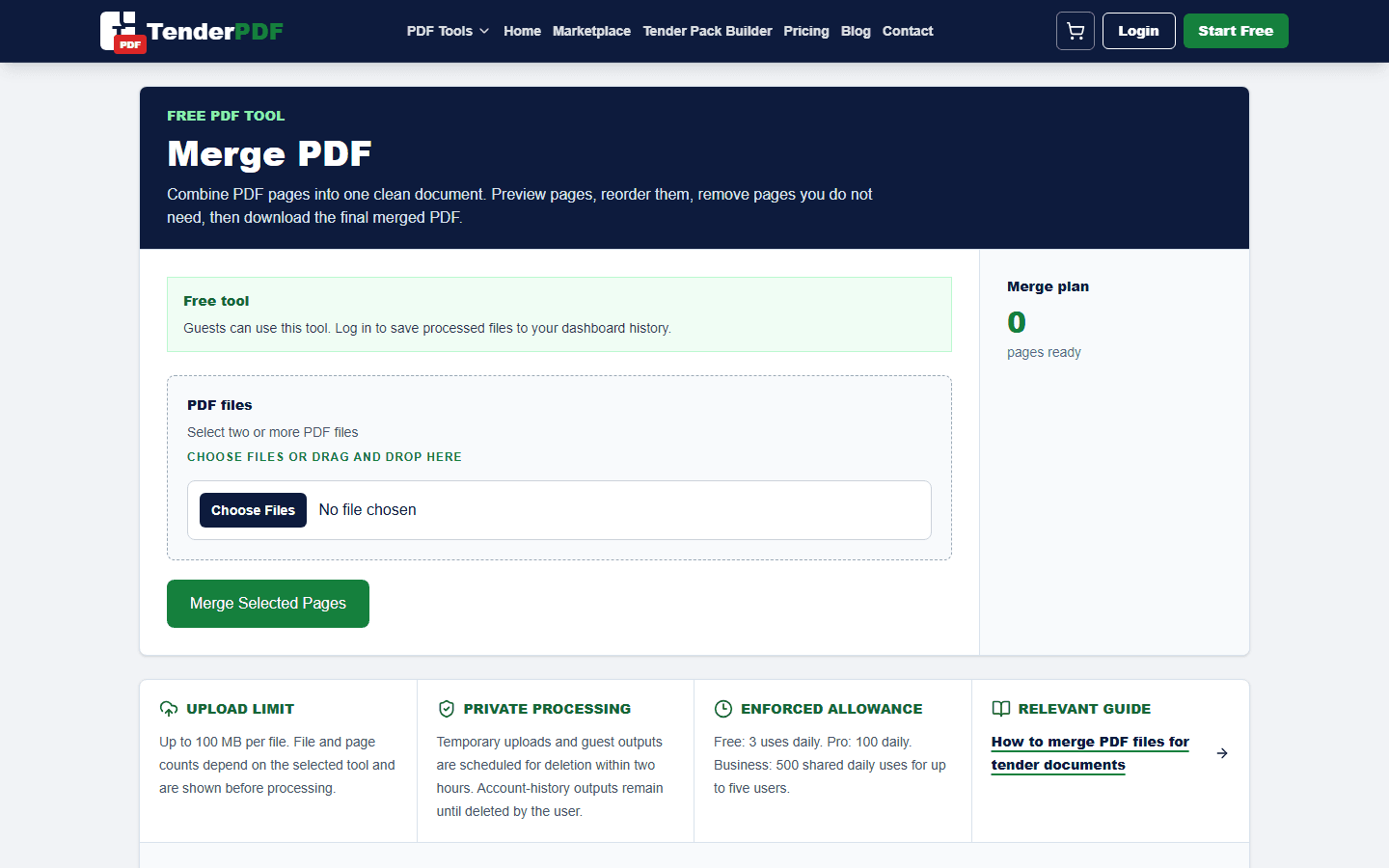Click the TenderPDF logo
The width and height of the screenshot is (1389, 868).
click(192, 32)
